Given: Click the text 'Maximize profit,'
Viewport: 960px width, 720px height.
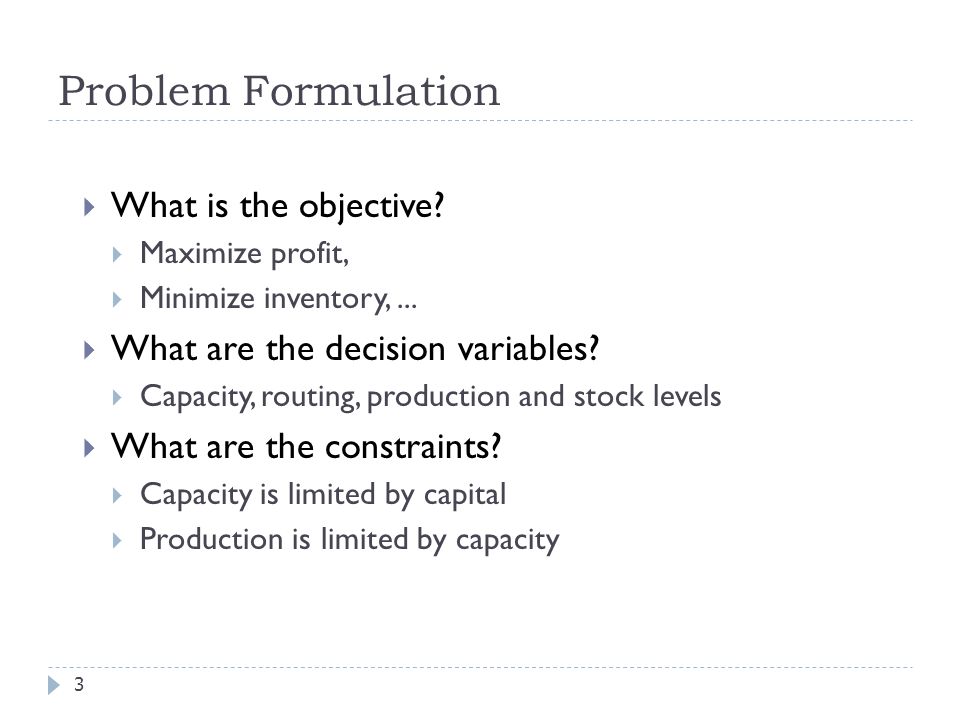Looking at the screenshot, I should coord(244,253).
